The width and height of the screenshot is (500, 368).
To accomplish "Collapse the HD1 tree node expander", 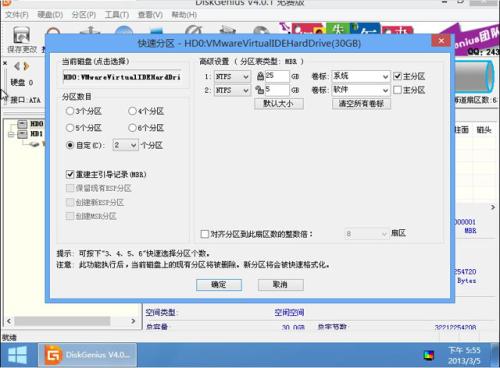I will click(x=11, y=134).
